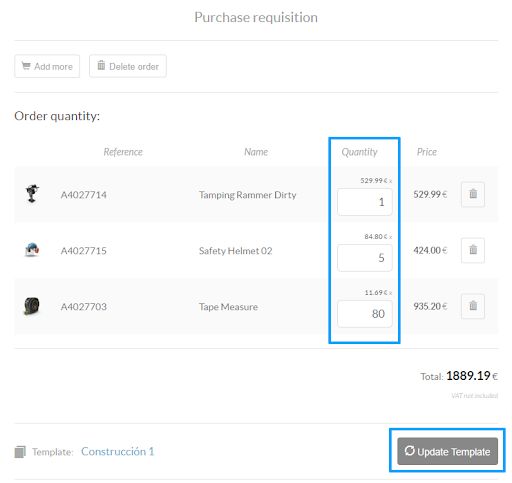This screenshot has height=483, width=512.
Task: Click trash icon for Tape Measure
Action: 473,306
